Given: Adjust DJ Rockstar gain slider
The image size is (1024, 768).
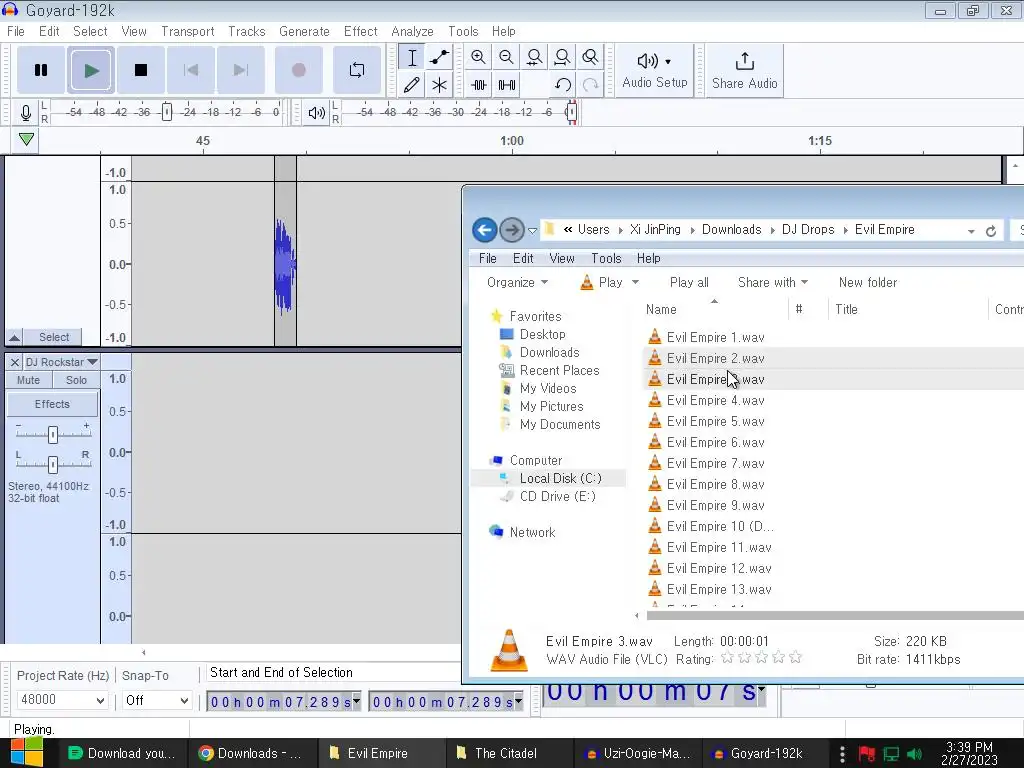Looking at the screenshot, I should tap(53, 434).
